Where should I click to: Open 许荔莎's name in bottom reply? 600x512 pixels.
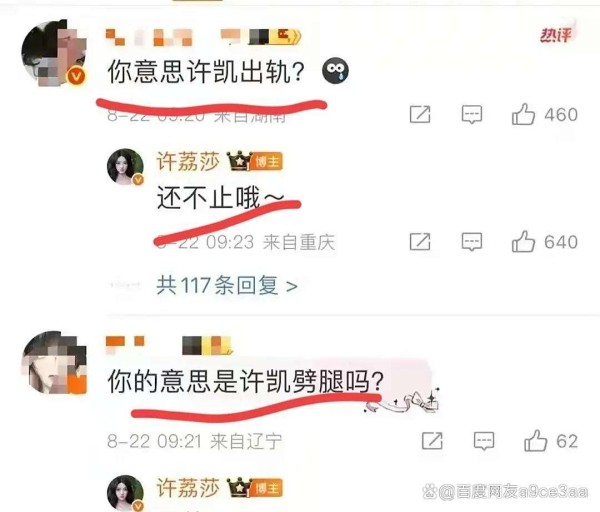pos(188,488)
